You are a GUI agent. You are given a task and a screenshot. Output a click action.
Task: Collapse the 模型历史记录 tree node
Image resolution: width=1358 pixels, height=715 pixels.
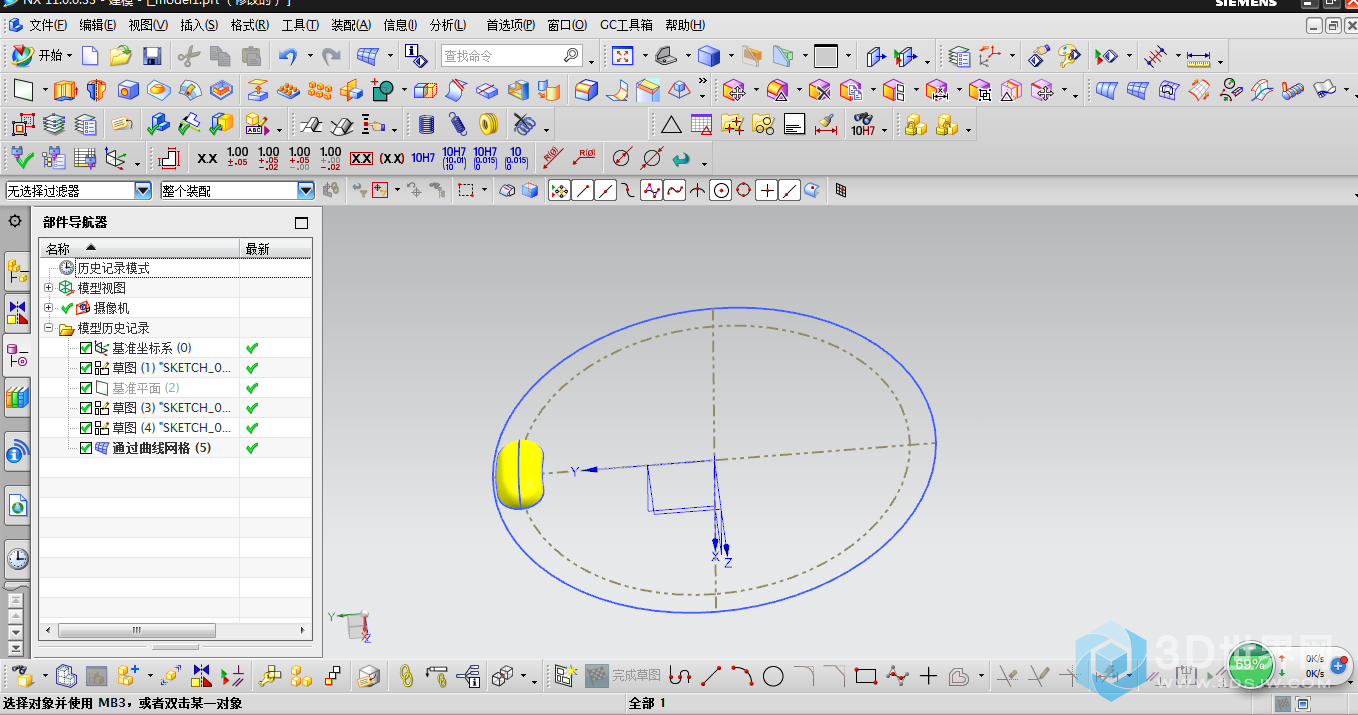[49, 328]
